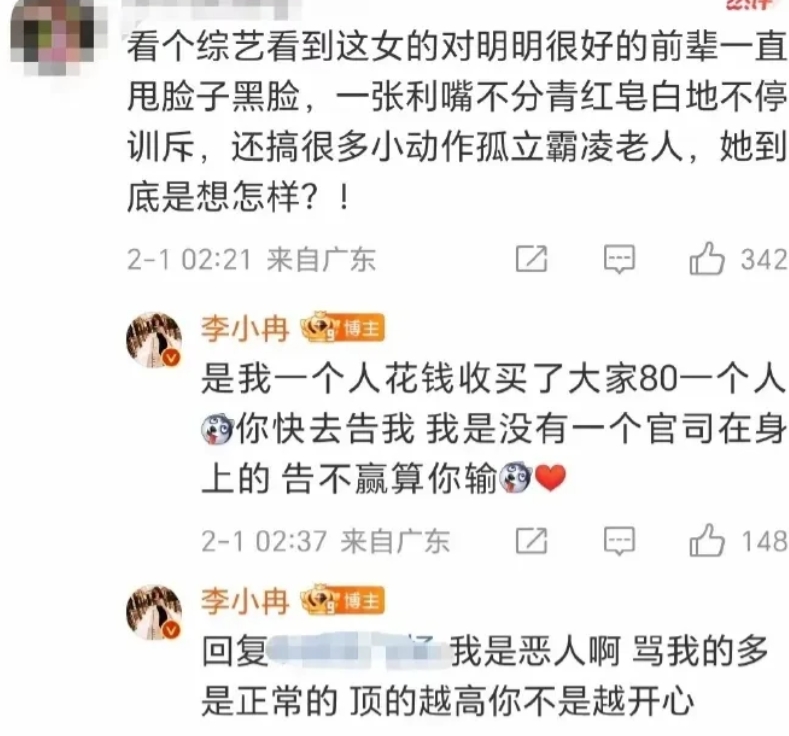Share the 02:37 reply via forward icon

point(531,541)
